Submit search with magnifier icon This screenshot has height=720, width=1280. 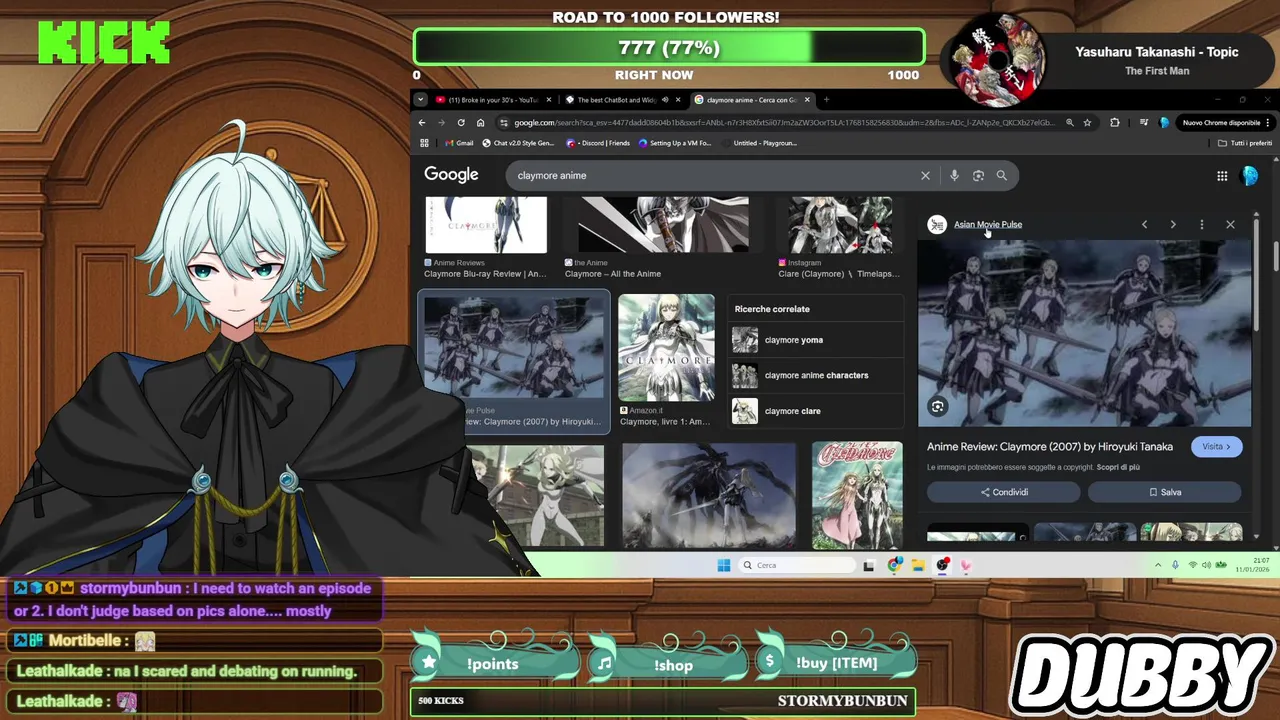tap(1001, 175)
